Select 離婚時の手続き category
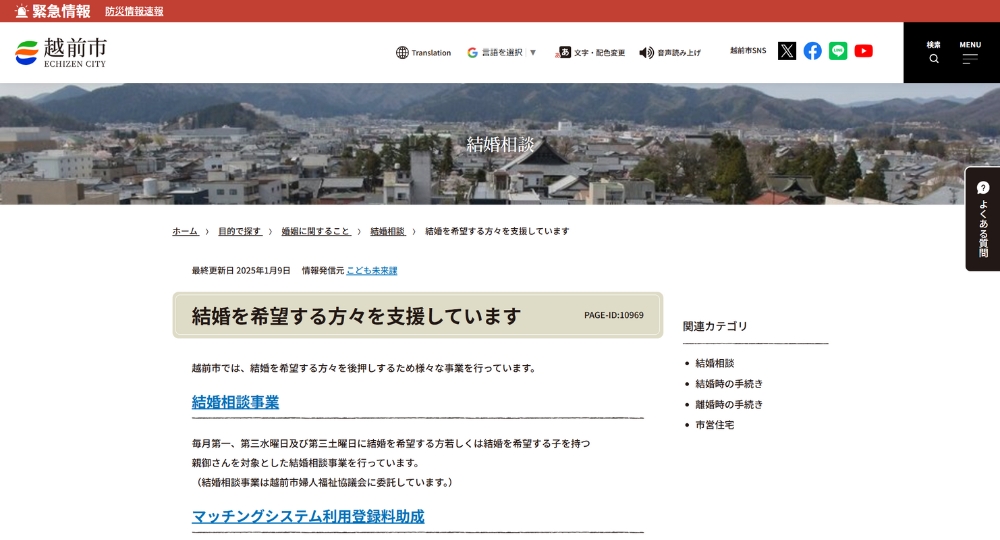This screenshot has width=1000, height=540. (729, 404)
